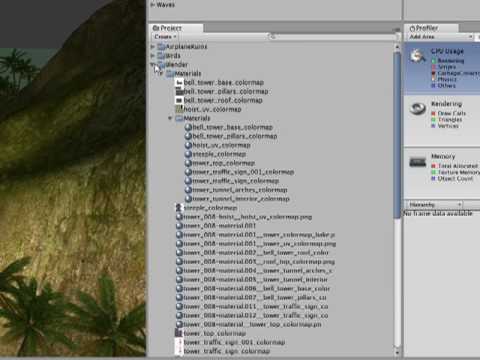Click the blue Vertices color swatch

coord(434,126)
